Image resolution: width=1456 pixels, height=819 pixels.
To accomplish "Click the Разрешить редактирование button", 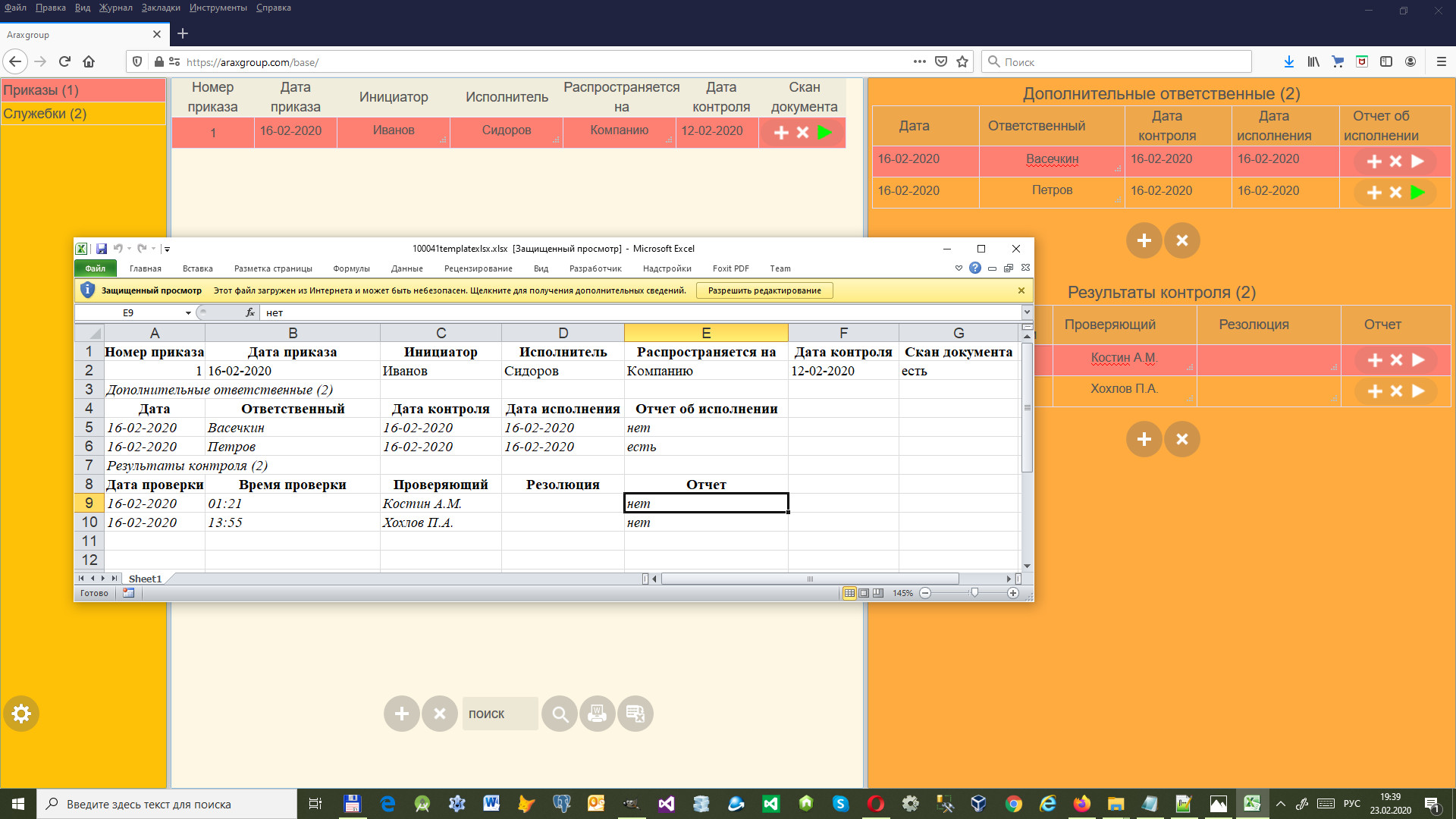I will [x=764, y=290].
